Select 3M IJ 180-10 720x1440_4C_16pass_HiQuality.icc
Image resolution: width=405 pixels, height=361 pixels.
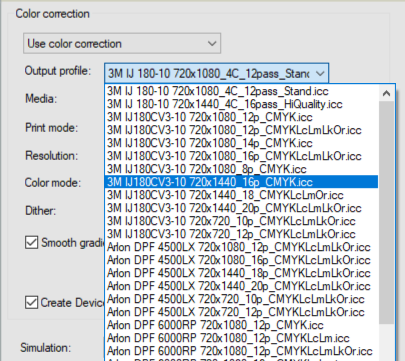[x=242, y=104]
